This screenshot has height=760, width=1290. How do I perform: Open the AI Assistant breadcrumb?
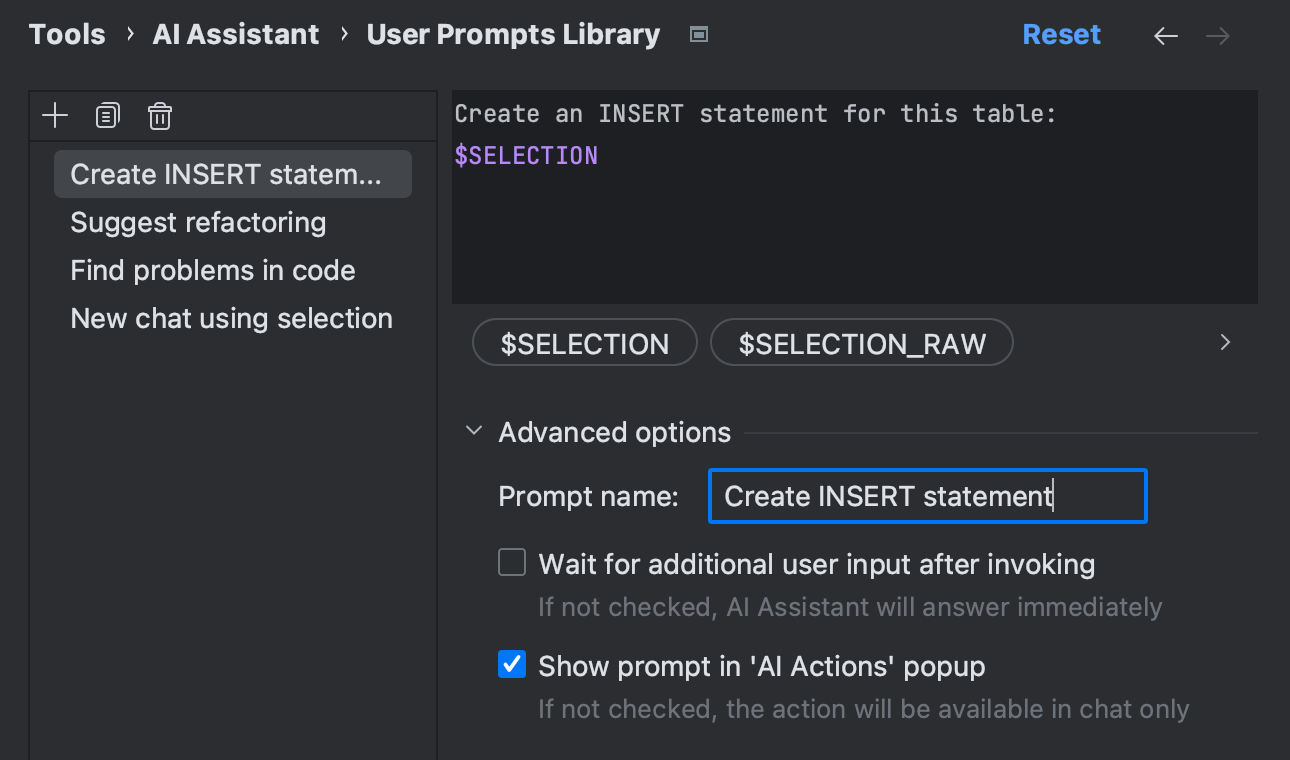pyautogui.click(x=235, y=34)
